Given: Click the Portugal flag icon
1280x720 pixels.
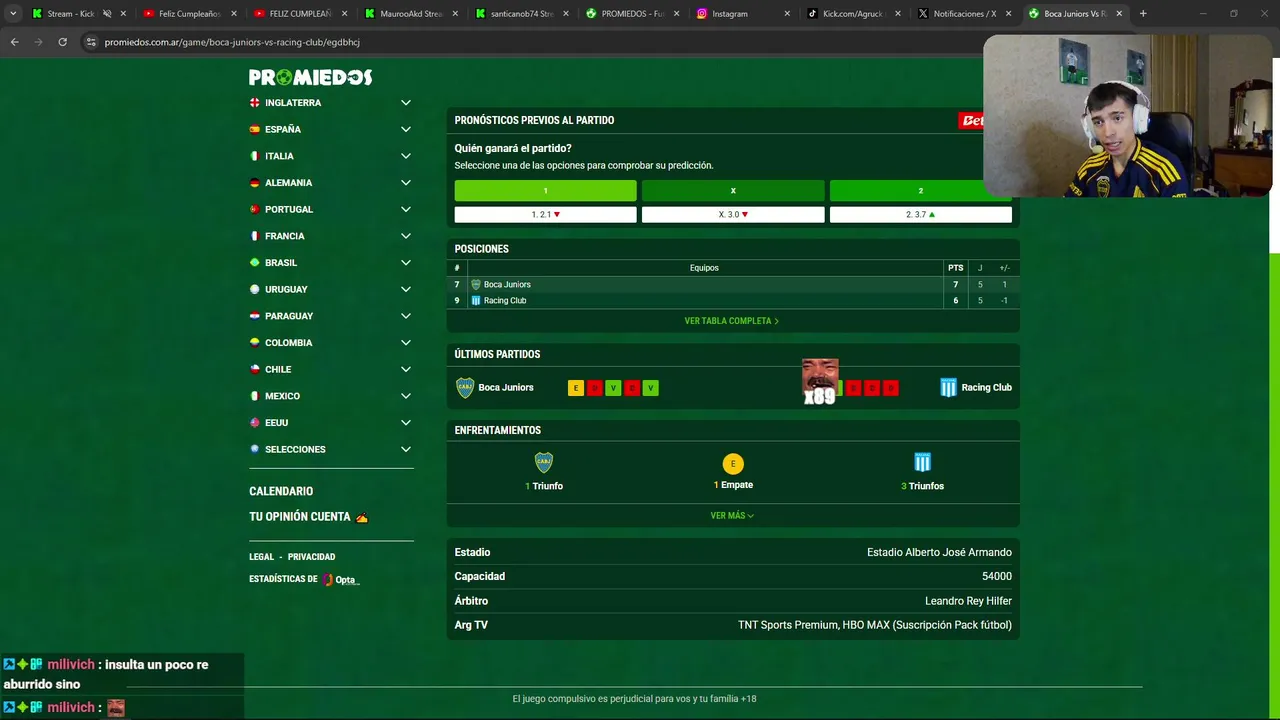Looking at the screenshot, I should pyautogui.click(x=255, y=209).
